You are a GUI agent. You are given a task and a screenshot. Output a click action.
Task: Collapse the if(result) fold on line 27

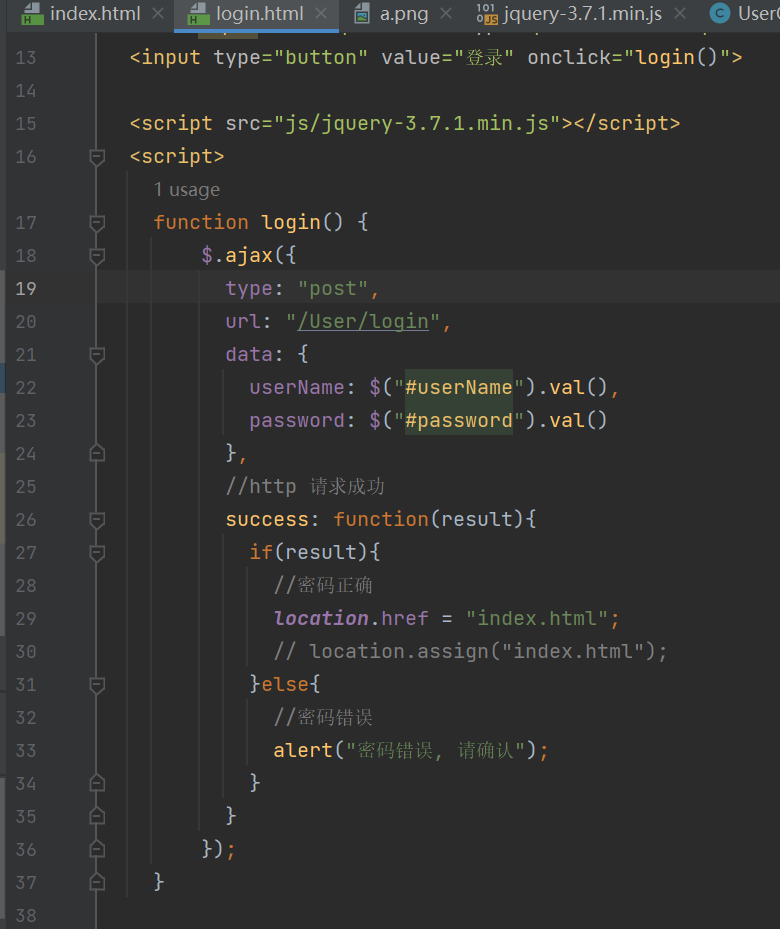[x=97, y=553]
